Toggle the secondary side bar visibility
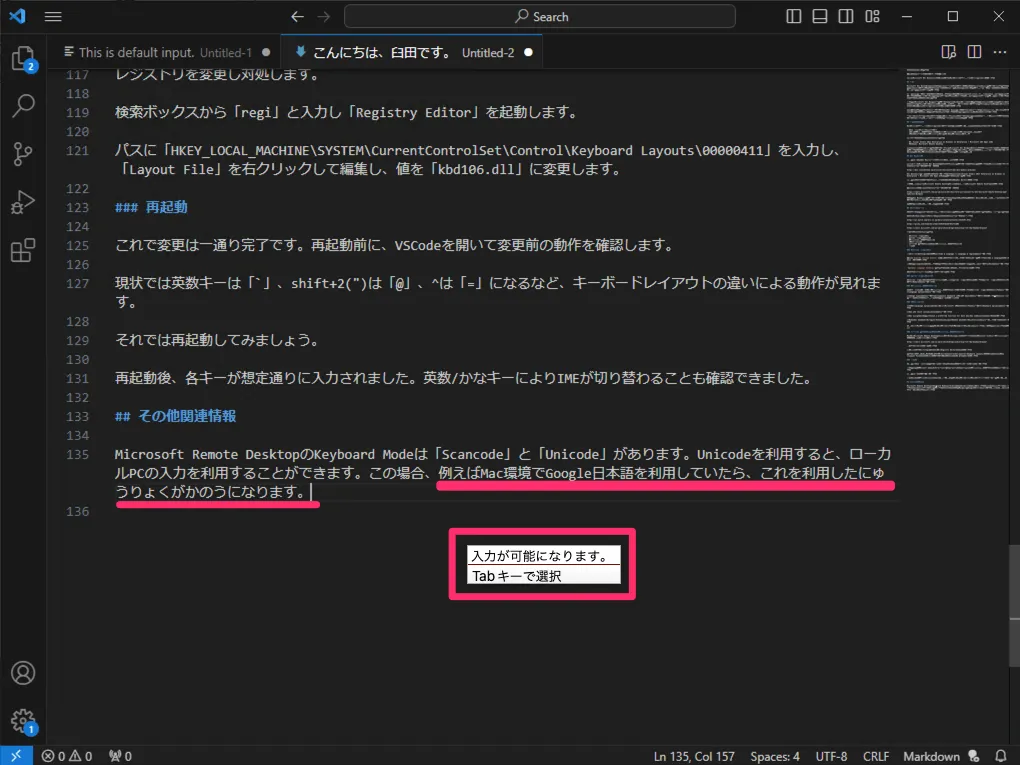The width and height of the screenshot is (1020, 765). pyautogui.click(x=846, y=17)
